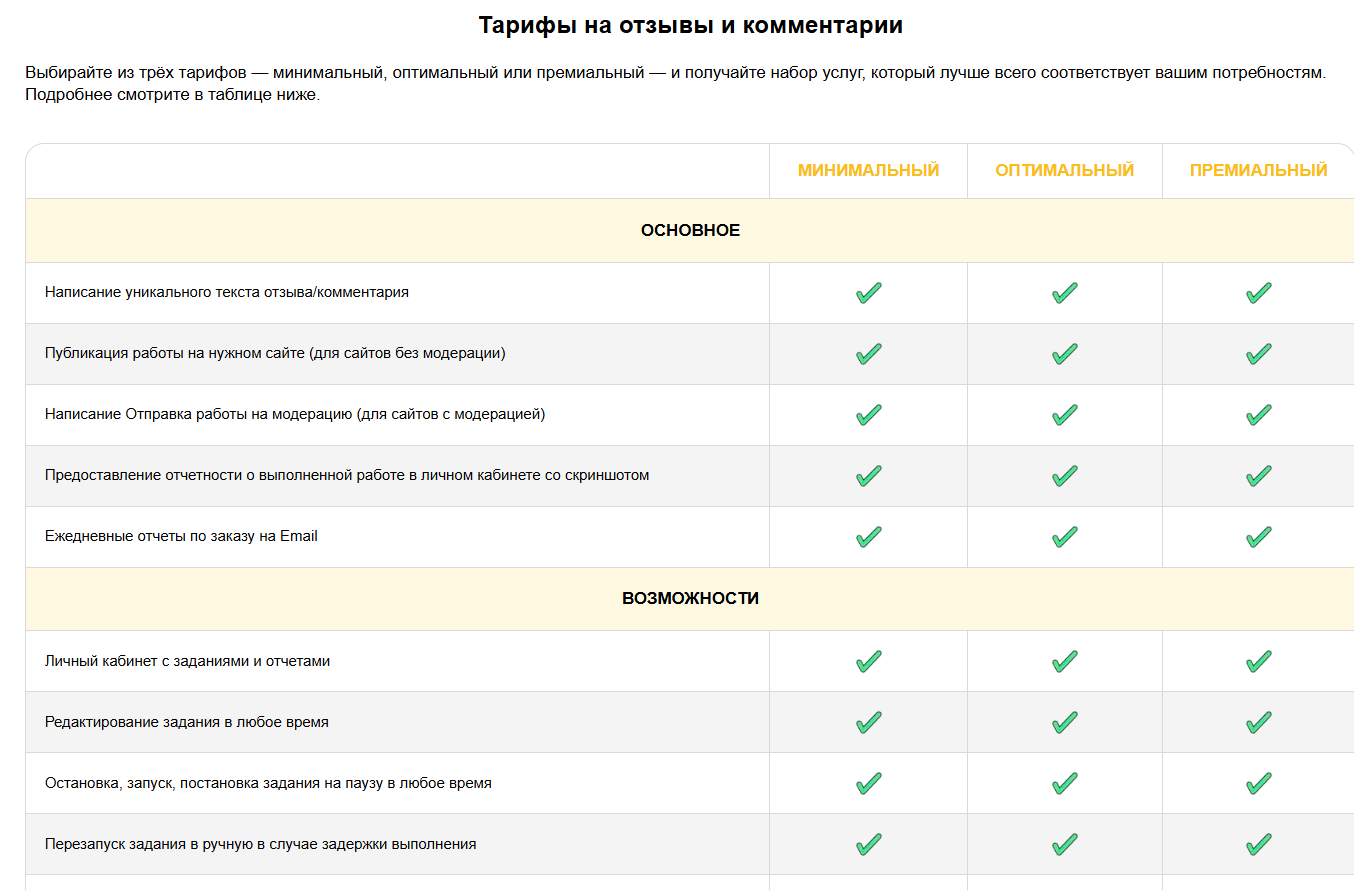1354x890 pixels.
Task: Select the Оптимальный tariff column header
Action: coord(1064,170)
